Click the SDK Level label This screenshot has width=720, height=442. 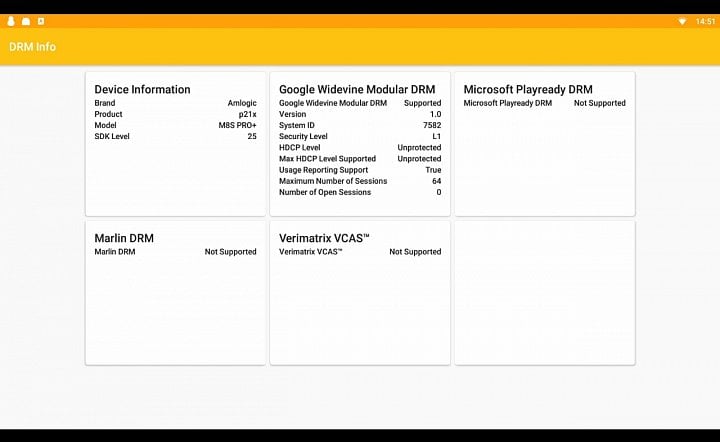pyautogui.click(x=112, y=136)
